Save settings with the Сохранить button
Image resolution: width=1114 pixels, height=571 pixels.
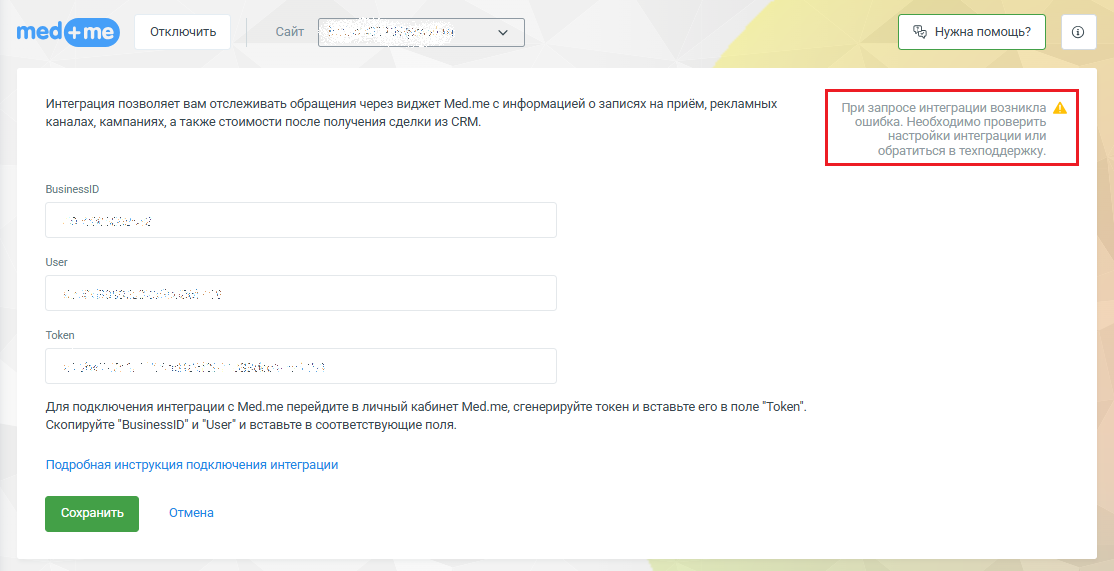[x=92, y=513]
